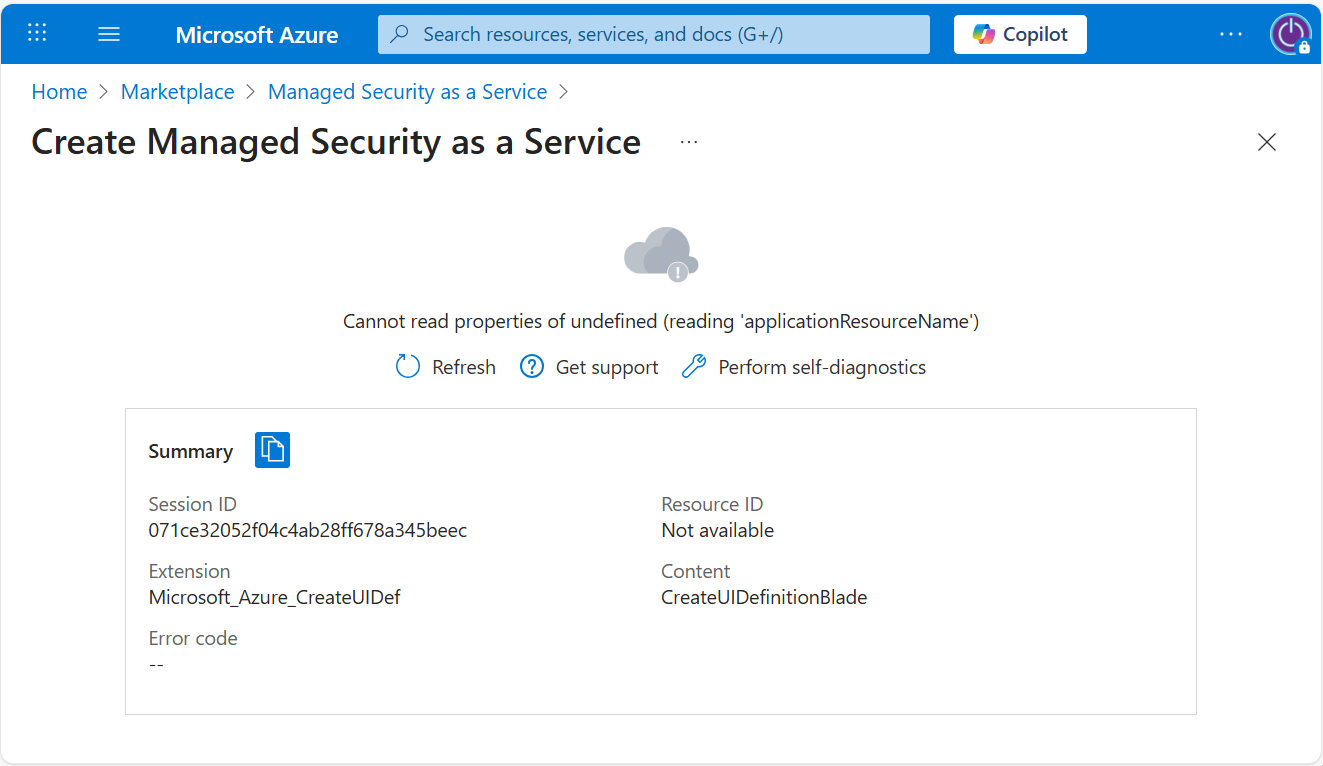The width and height of the screenshot is (1323, 766).
Task: Go to the Home breadcrumb
Action: click(59, 92)
